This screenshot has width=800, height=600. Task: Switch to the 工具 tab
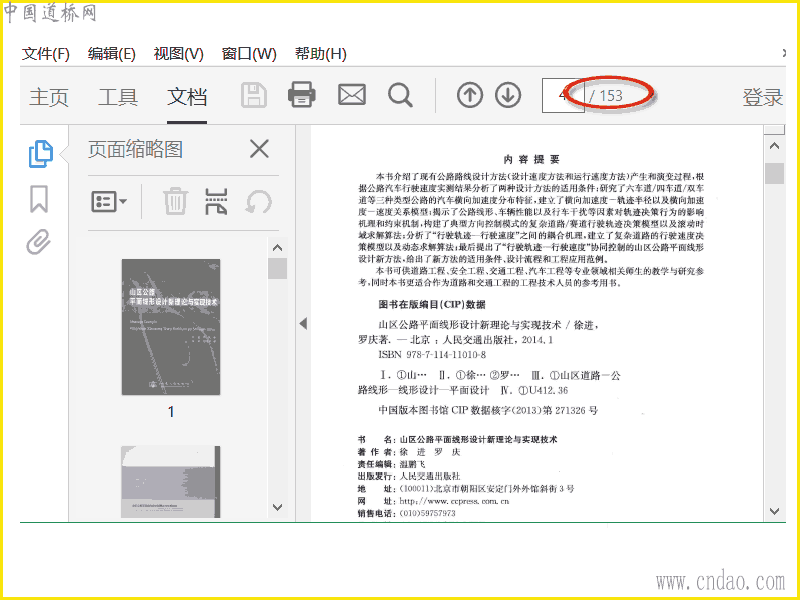click(118, 96)
